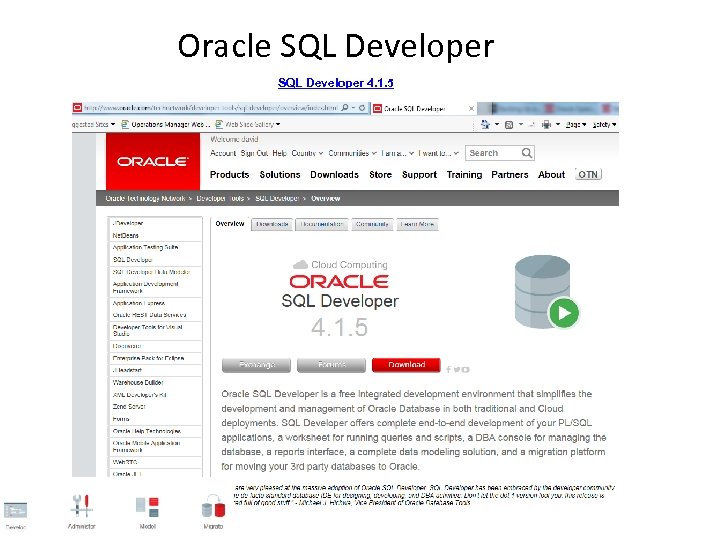Click the Model icon at slide bottom
Screen dimensions: 720x540
(147, 507)
